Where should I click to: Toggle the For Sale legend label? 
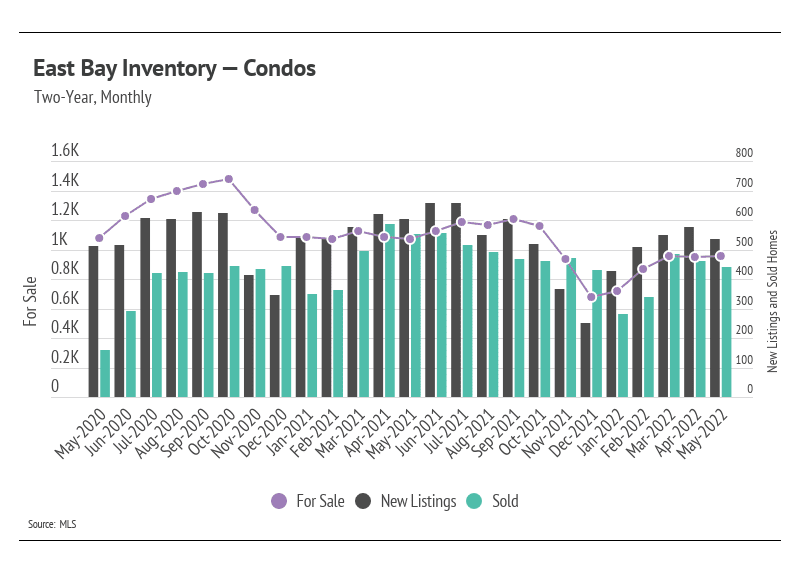tap(320, 501)
